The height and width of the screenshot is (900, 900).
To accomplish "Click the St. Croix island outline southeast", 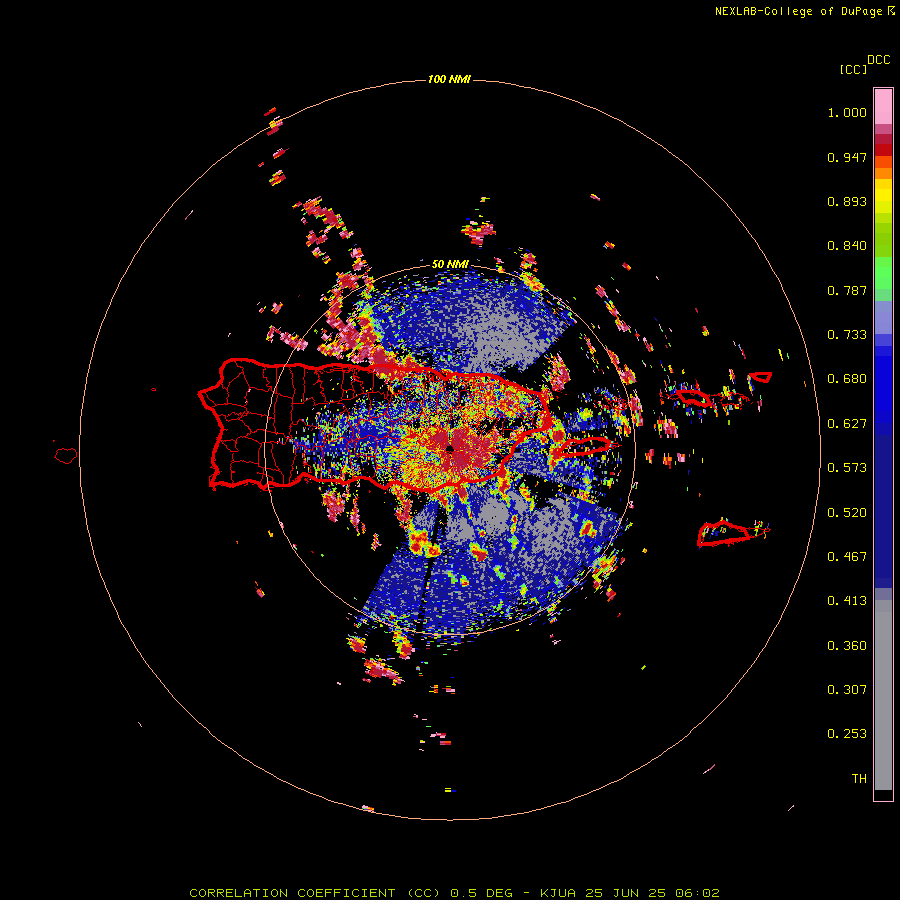I will point(734,533).
